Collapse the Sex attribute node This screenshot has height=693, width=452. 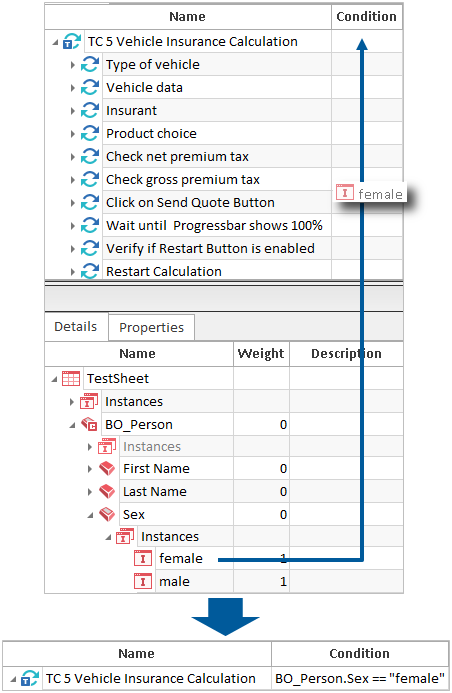click(x=90, y=515)
